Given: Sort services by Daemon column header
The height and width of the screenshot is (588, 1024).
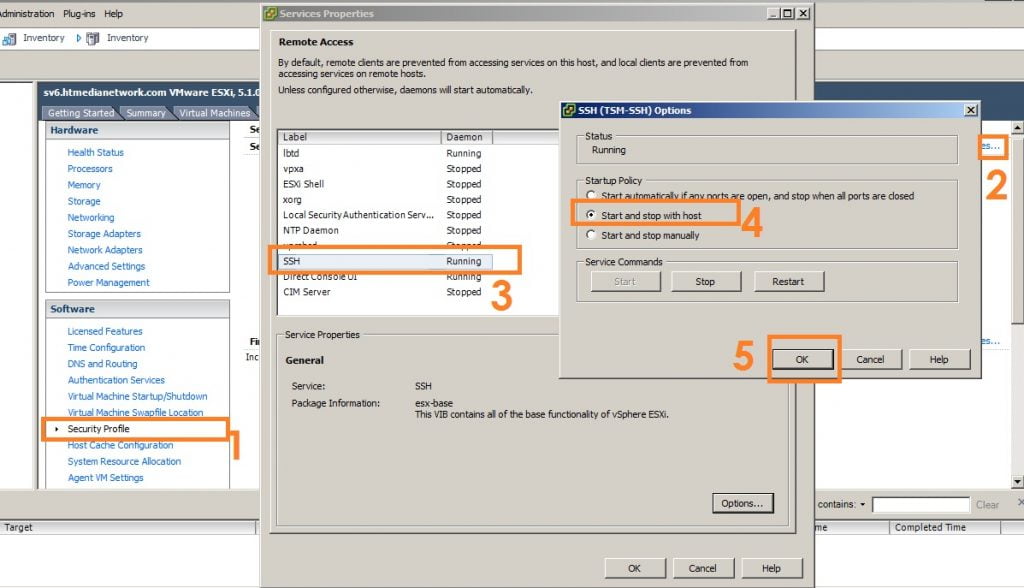Looking at the screenshot, I should (466, 137).
